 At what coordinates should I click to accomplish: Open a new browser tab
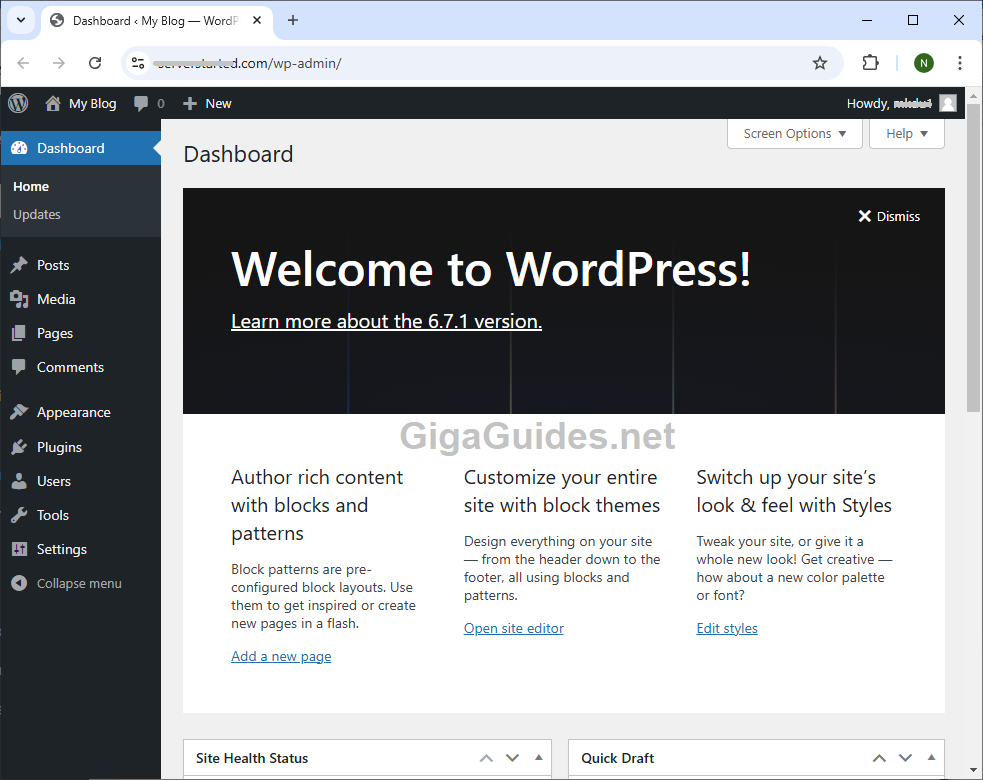coord(293,20)
